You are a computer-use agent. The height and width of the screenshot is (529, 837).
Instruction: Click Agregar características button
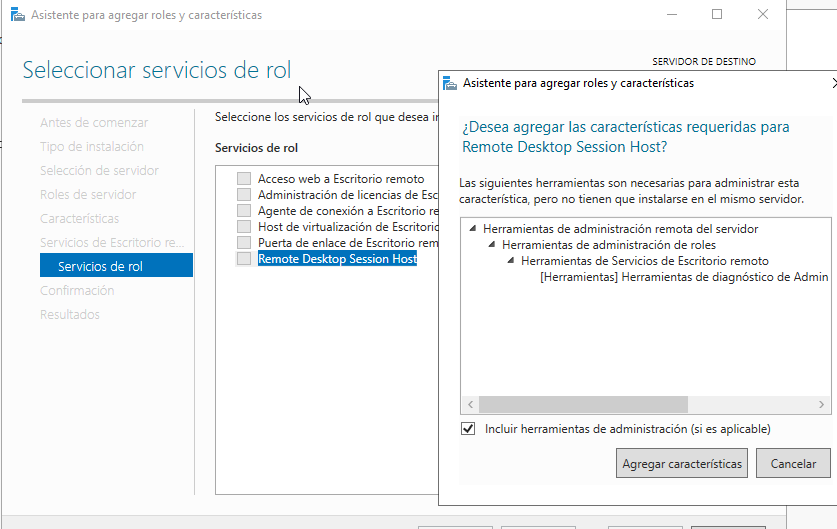coord(682,463)
